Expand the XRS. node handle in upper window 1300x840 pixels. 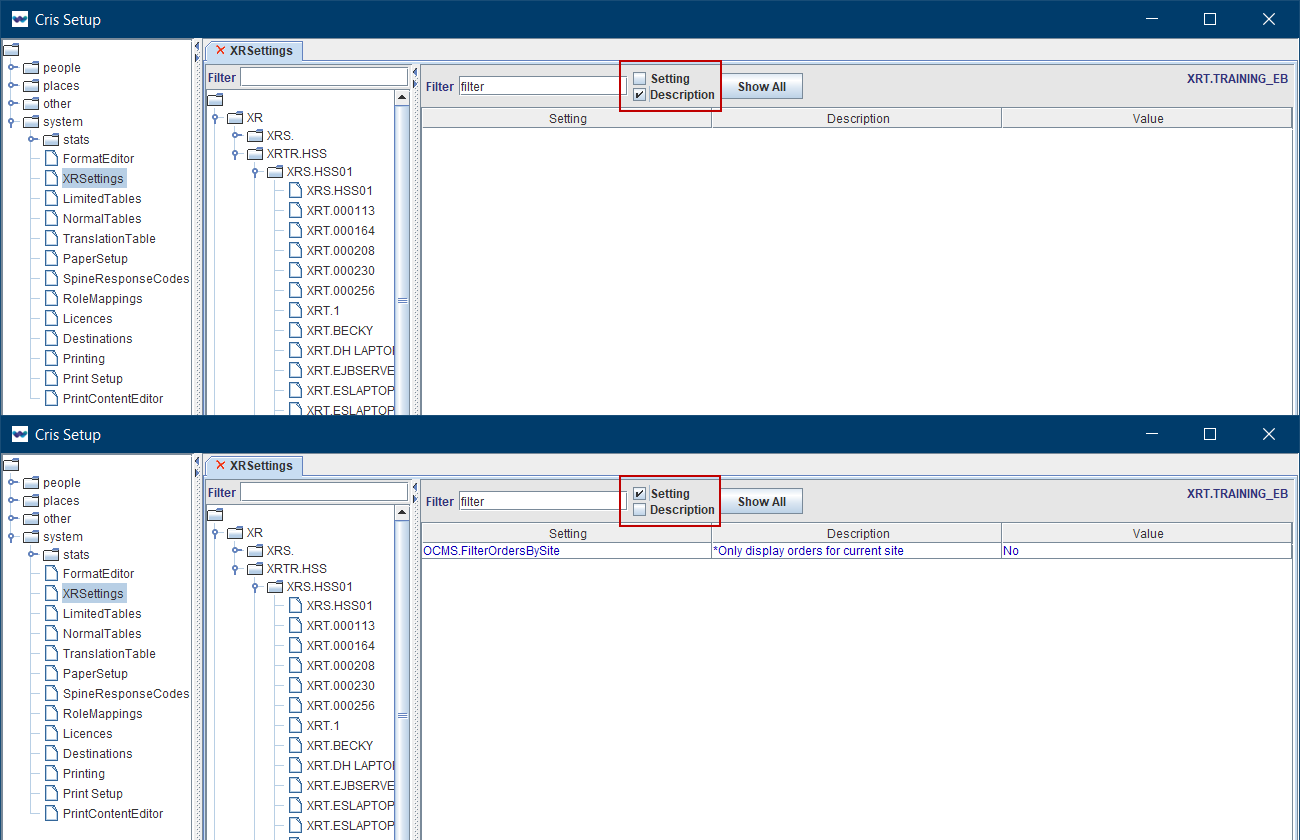(x=236, y=136)
